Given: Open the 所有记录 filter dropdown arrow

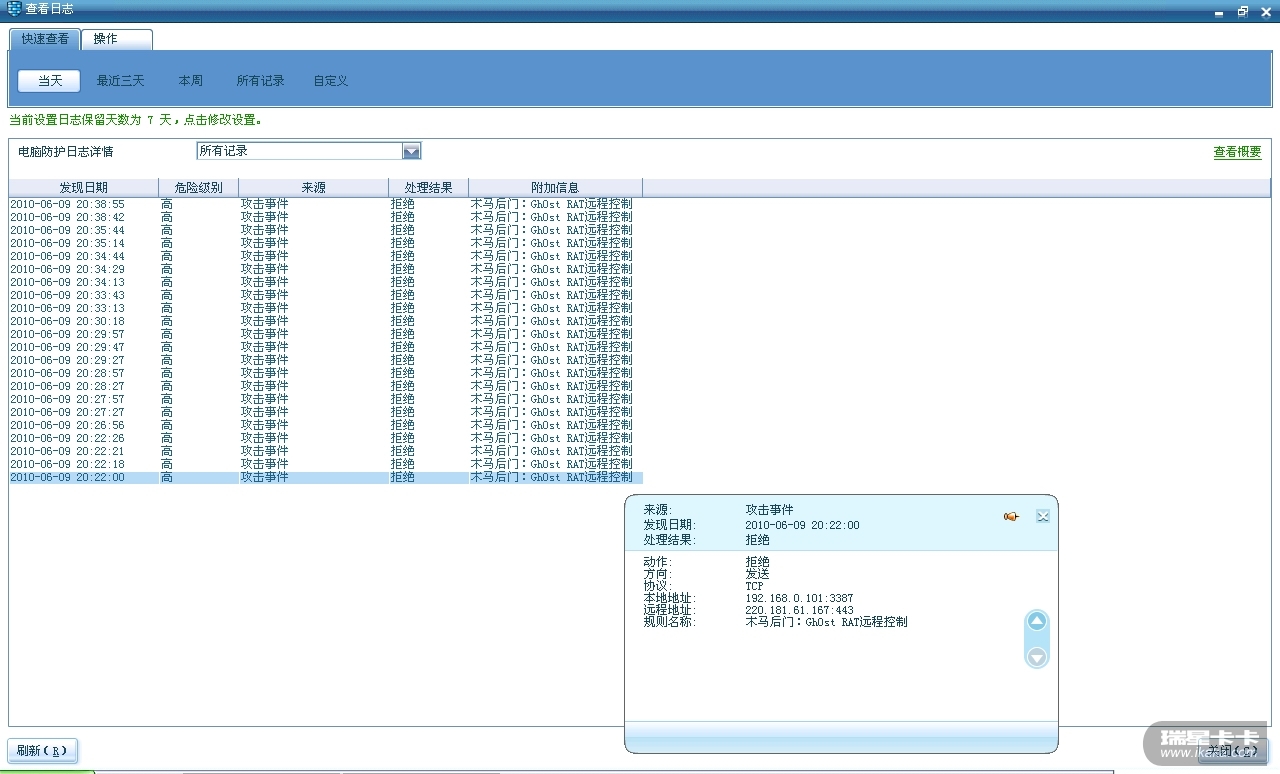Looking at the screenshot, I should 411,151.
